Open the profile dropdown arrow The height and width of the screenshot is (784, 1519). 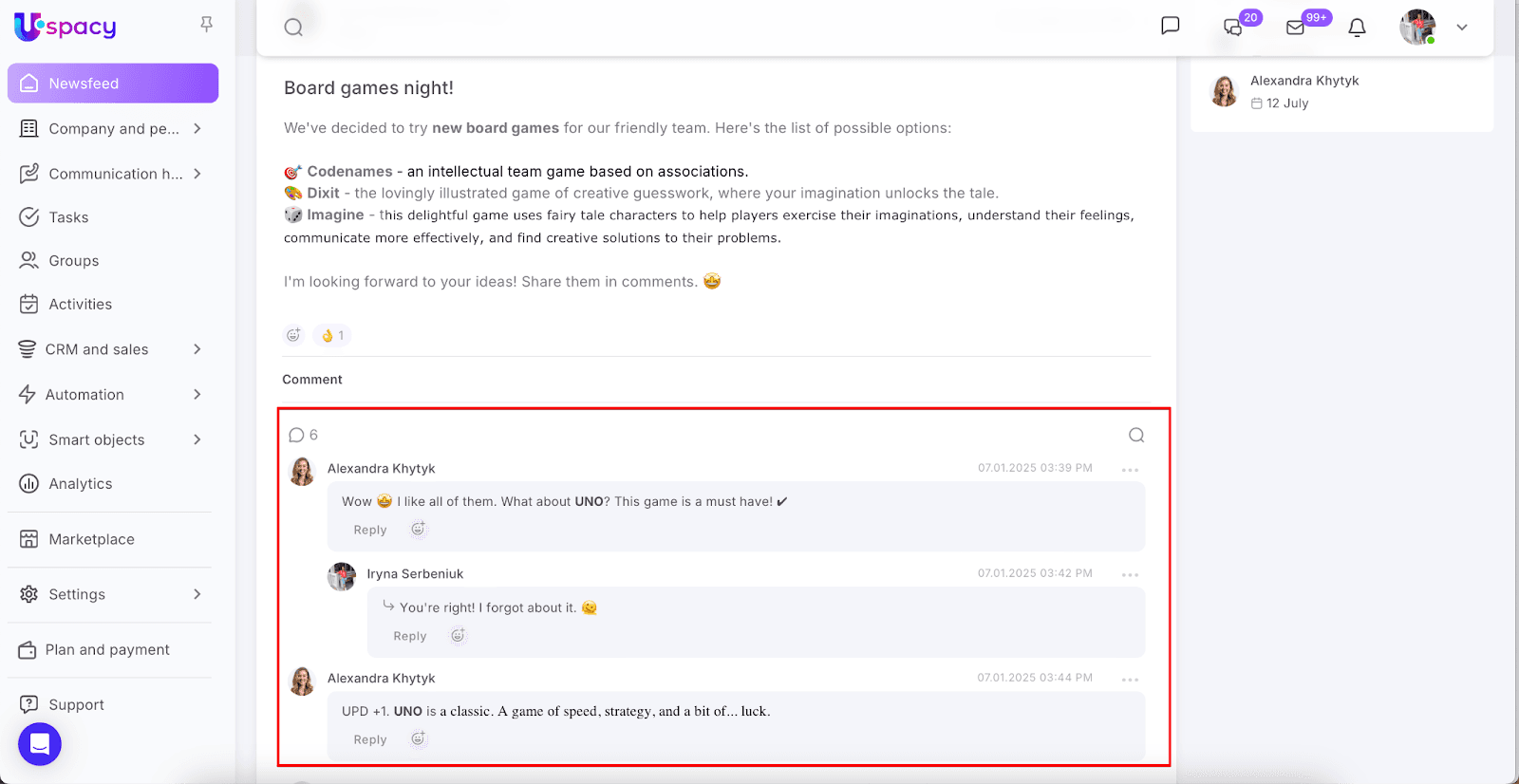[1462, 28]
